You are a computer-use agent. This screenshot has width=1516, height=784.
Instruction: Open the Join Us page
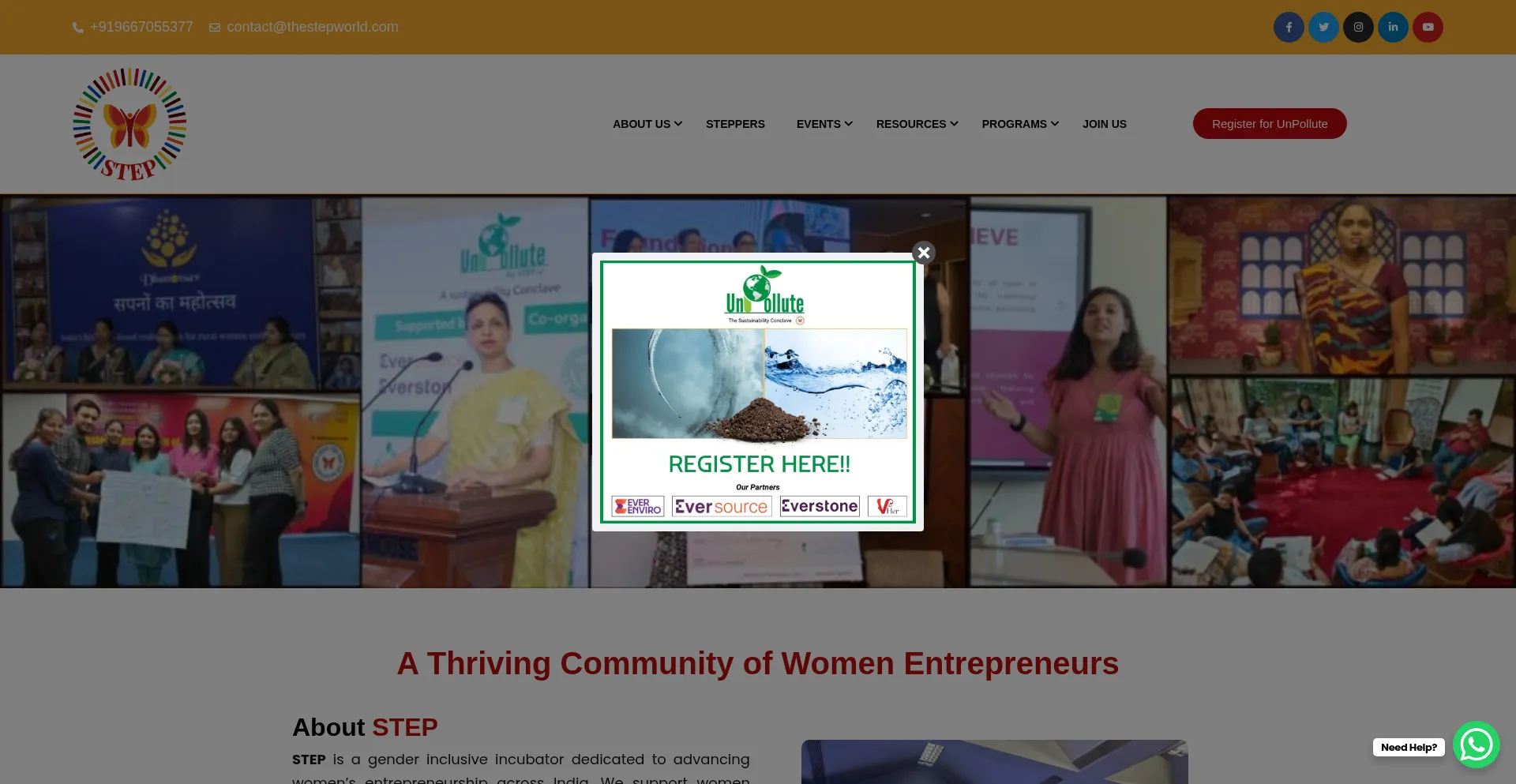click(1104, 124)
